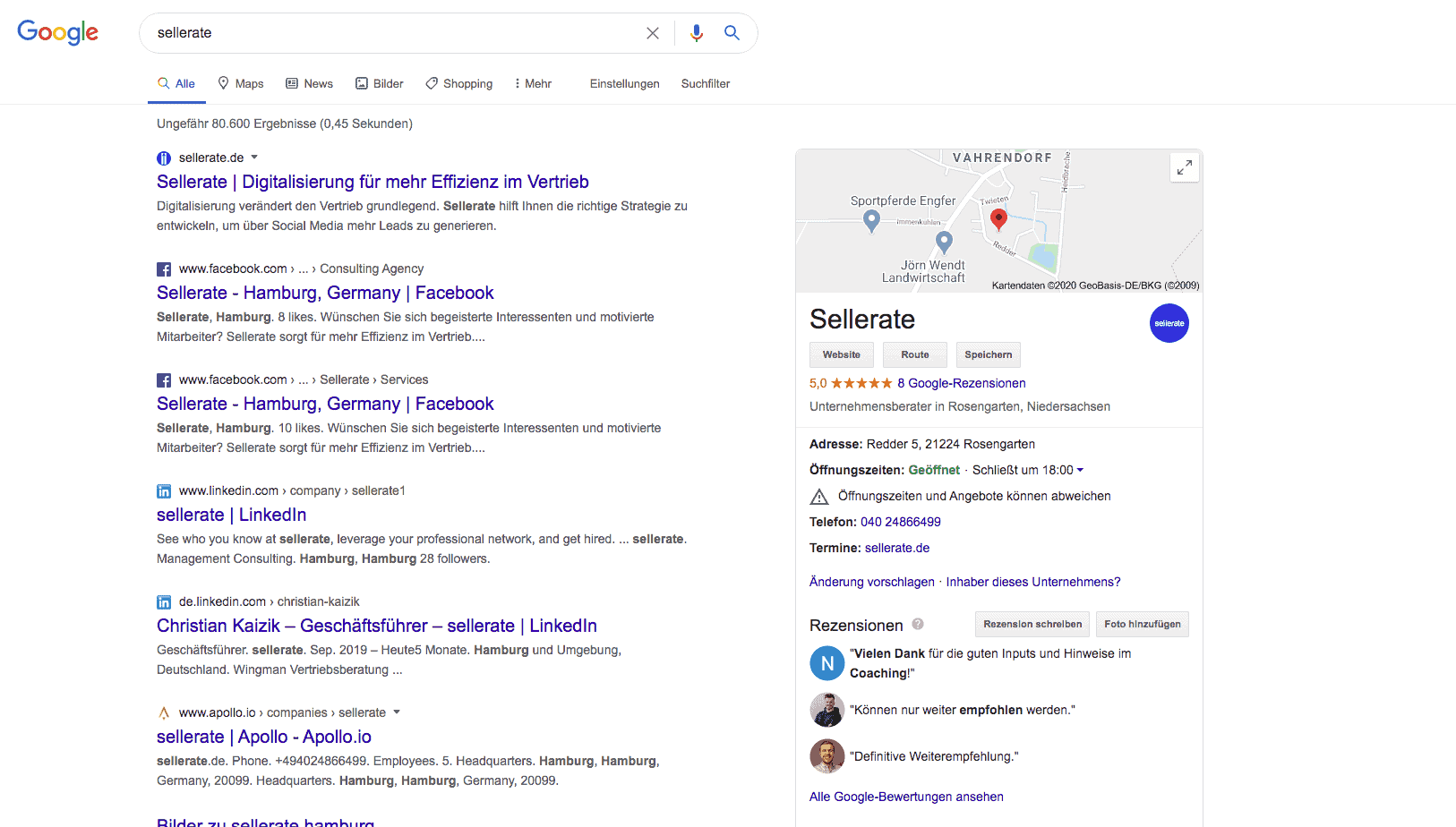
Task: Submit search with the magnifier icon
Action: coord(732,33)
